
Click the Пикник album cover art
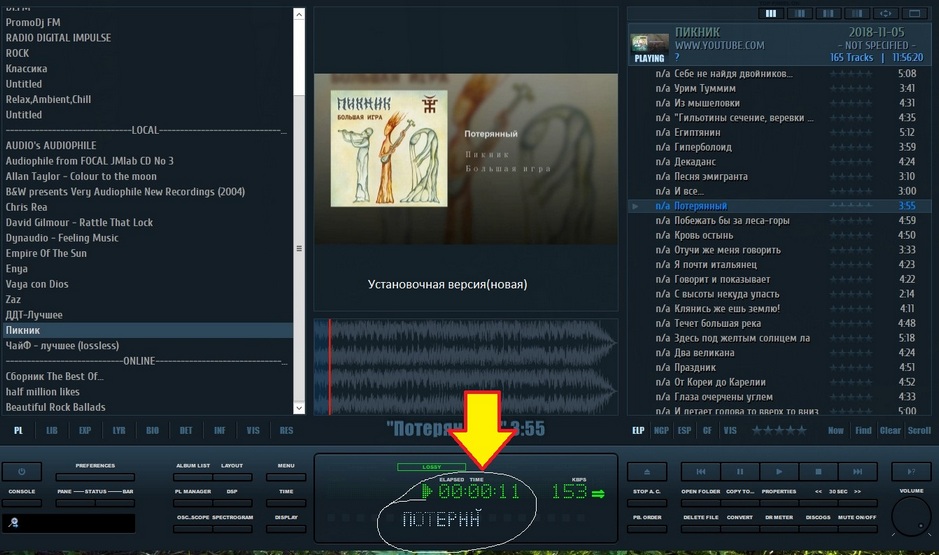tap(389, 148)
